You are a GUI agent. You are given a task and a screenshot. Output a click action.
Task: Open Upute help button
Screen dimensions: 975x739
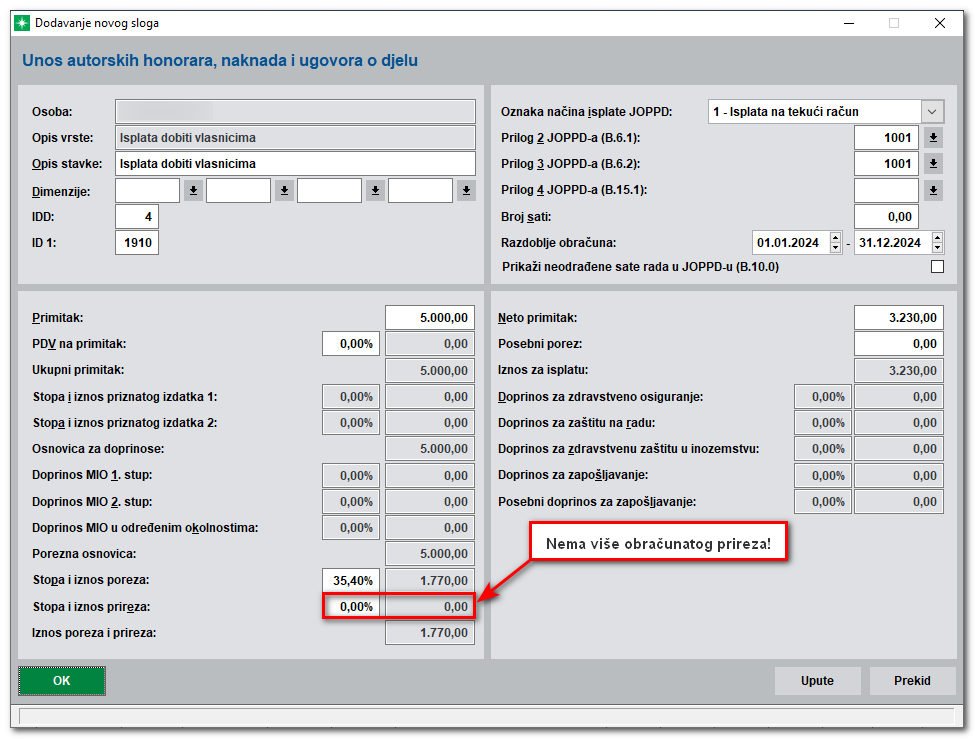pos(817,681)
